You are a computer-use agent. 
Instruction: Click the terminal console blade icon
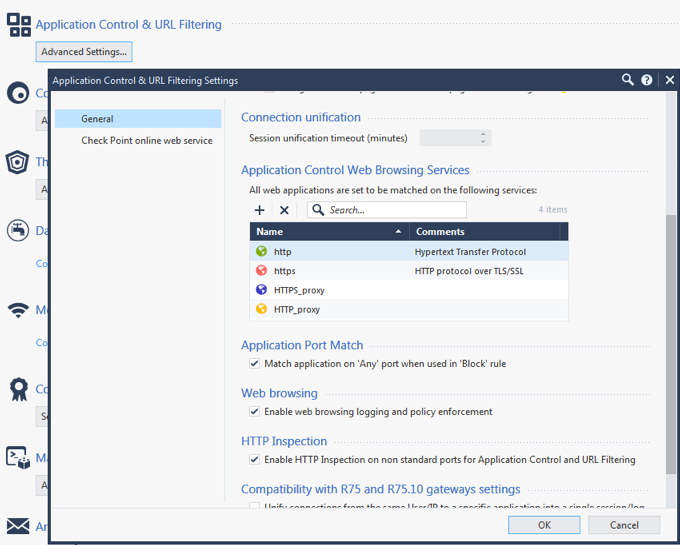(18, 457)
